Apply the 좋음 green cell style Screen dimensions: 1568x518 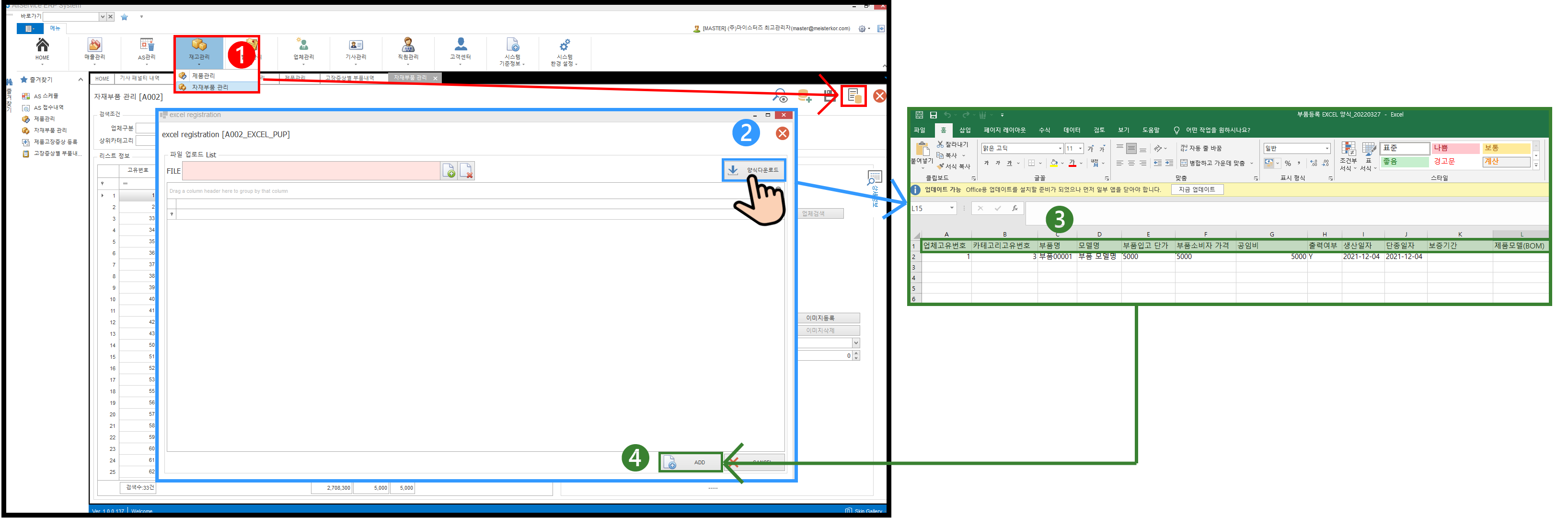point(1404,162)
